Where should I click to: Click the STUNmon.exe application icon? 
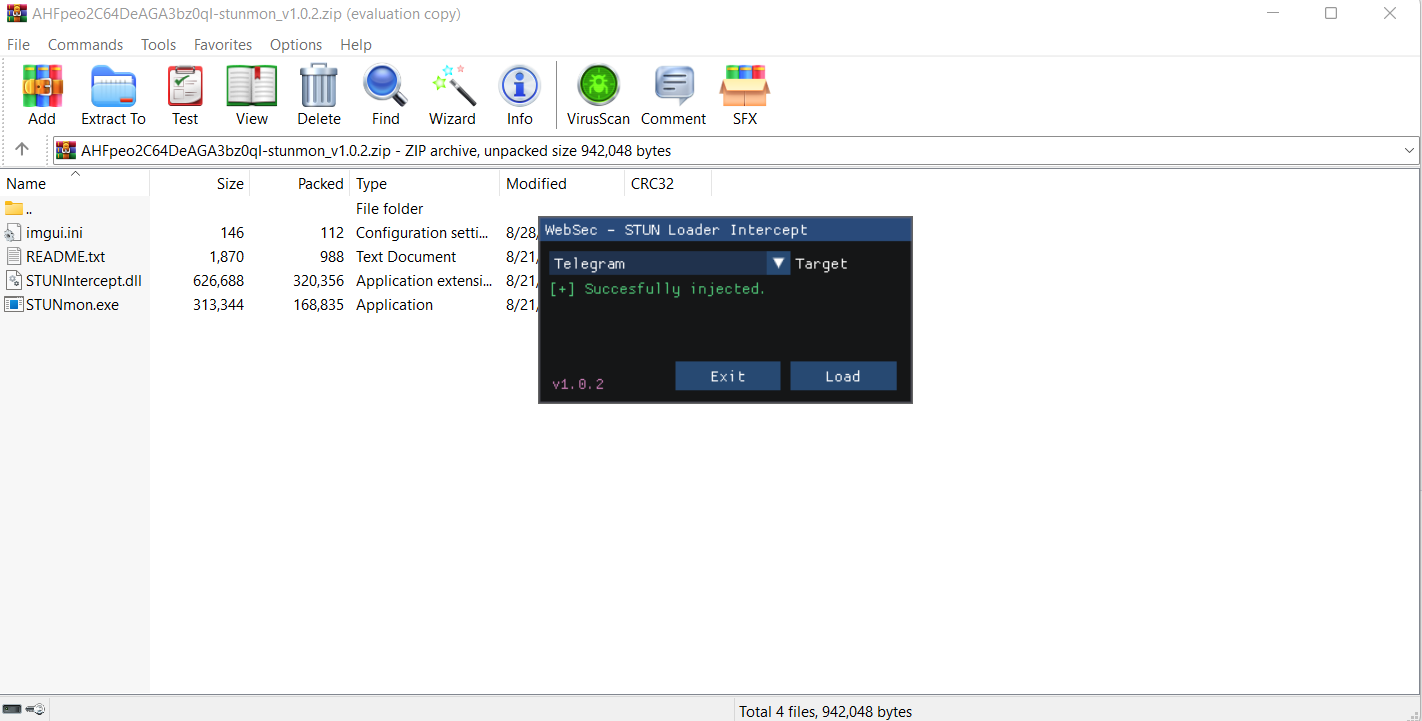tap(13, 305)
